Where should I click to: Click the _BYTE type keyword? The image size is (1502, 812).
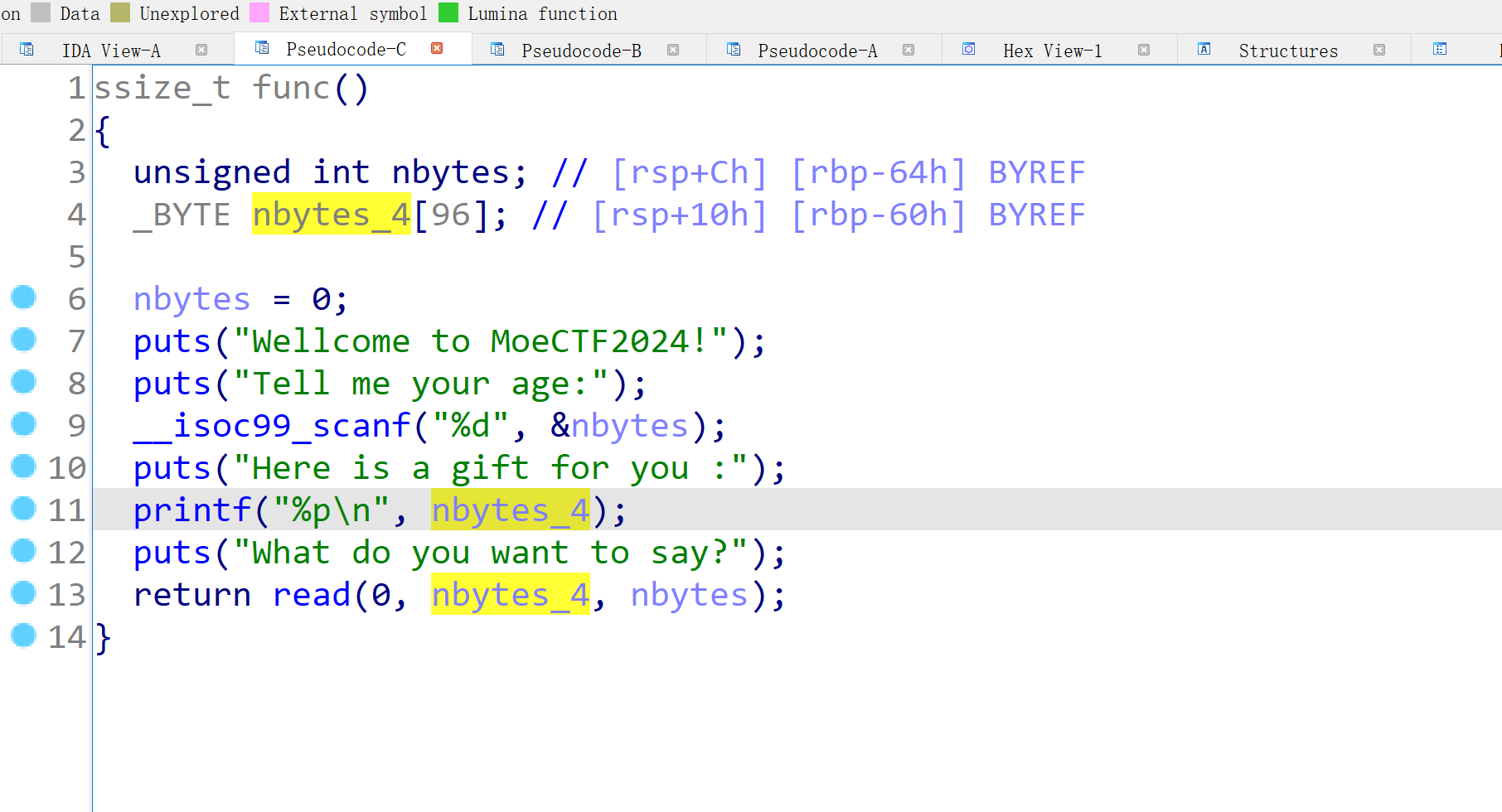182,215
